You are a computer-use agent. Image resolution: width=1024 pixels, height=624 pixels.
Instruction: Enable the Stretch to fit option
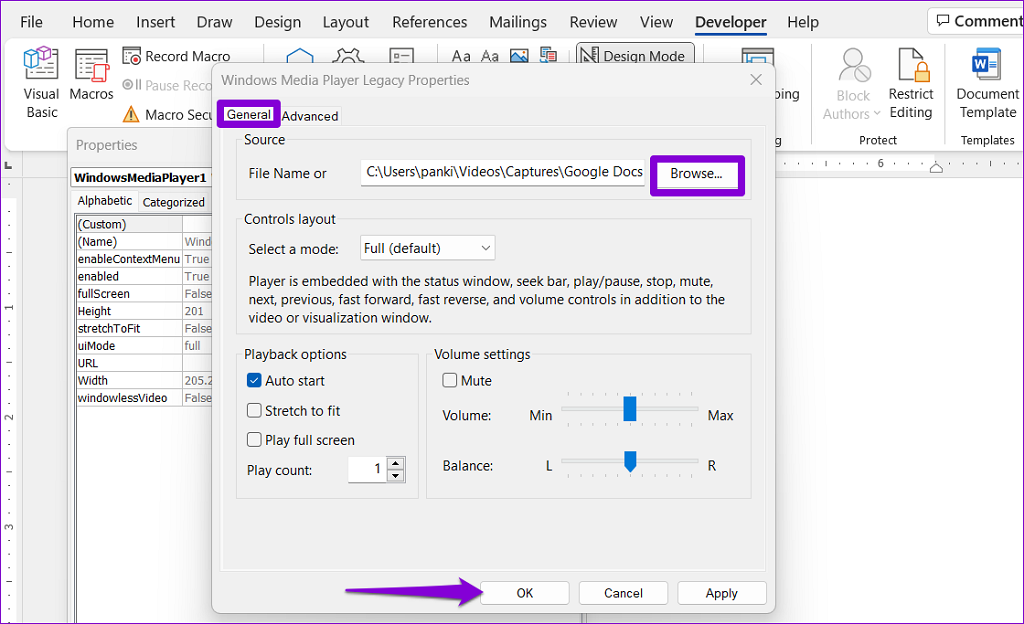pyautogui.click(x=254, y=411)
